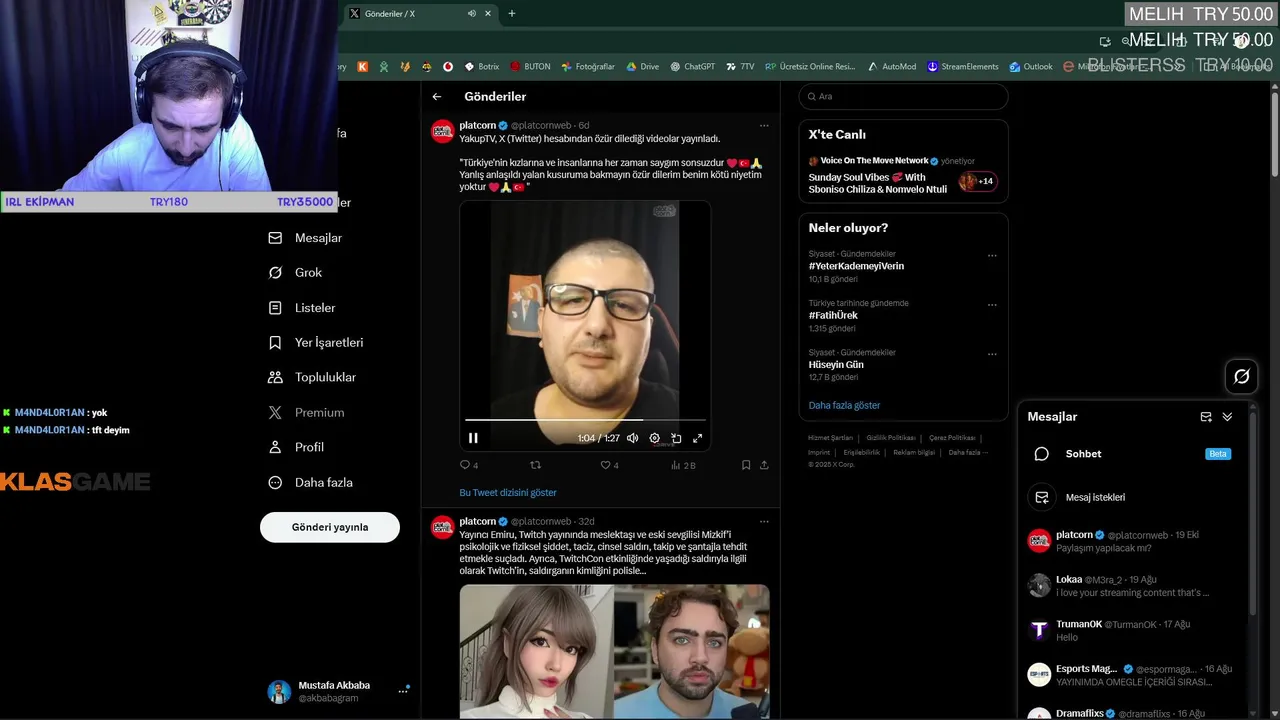The image size is (1280, 720).
Task: Open Sunday Soul Vibes live space
Action: click(x=903, y=177)
